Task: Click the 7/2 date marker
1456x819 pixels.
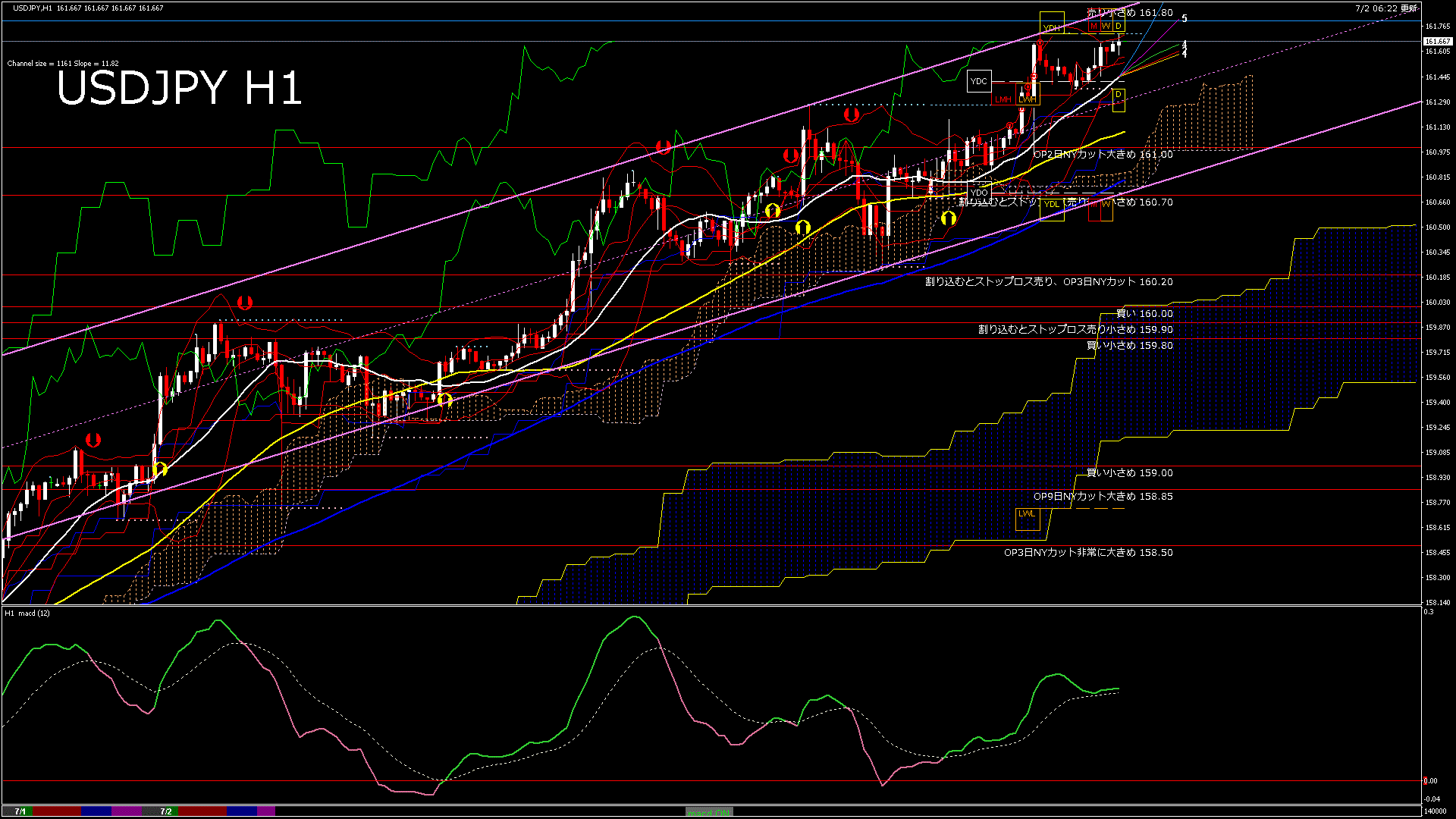Action: pyautogui.click(x=165, y=811)
